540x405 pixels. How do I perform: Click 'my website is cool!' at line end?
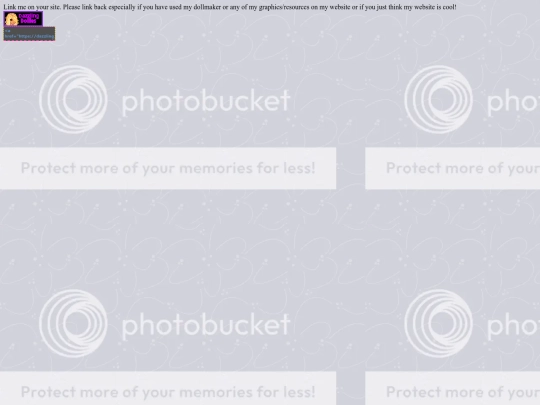pos(430,7)
